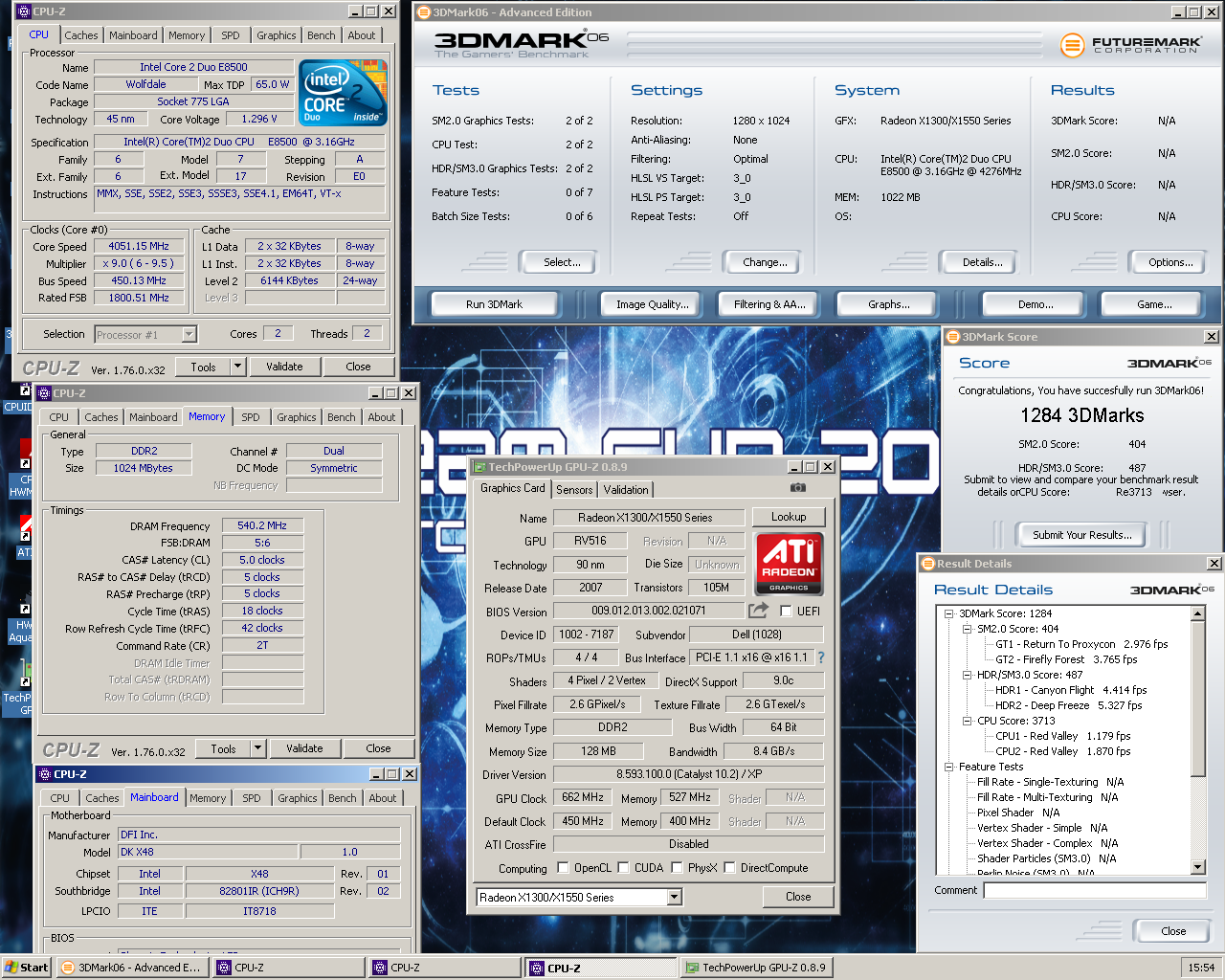Click the Image Quality... button
Screen dimensions: 1225x980
point(653,304)
